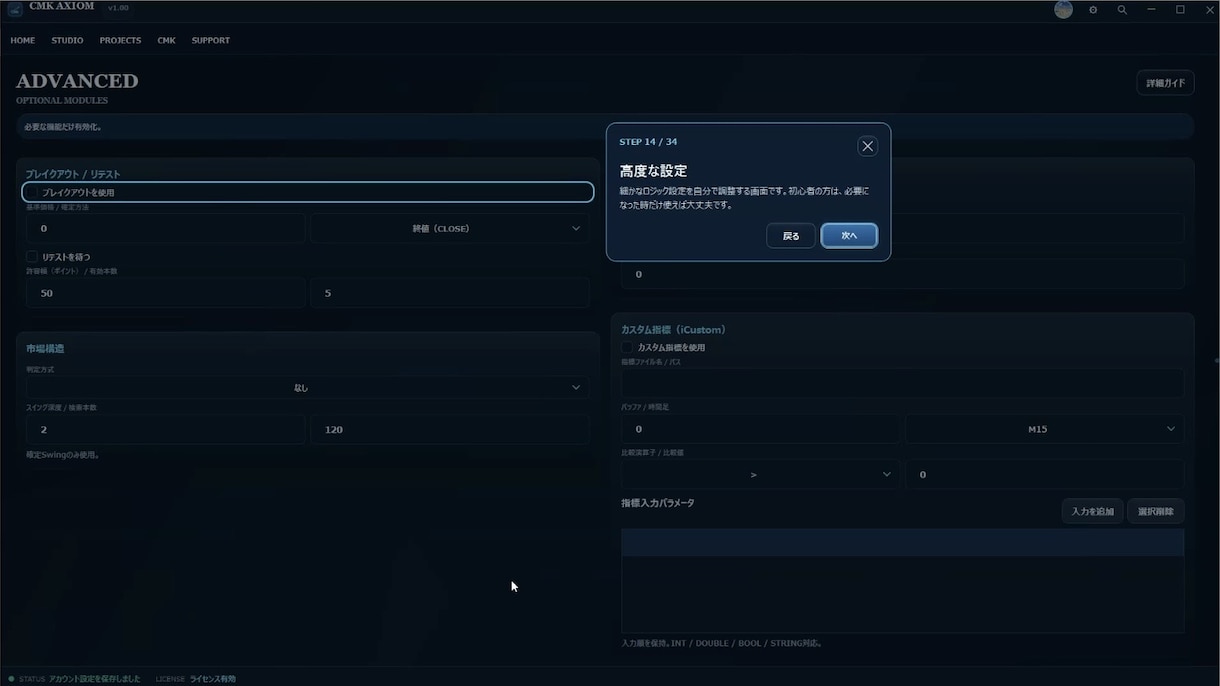Screen dimensions: 1220x686
Task: Click the CMK Axiom app logo icon
Action: pos(15,9)
